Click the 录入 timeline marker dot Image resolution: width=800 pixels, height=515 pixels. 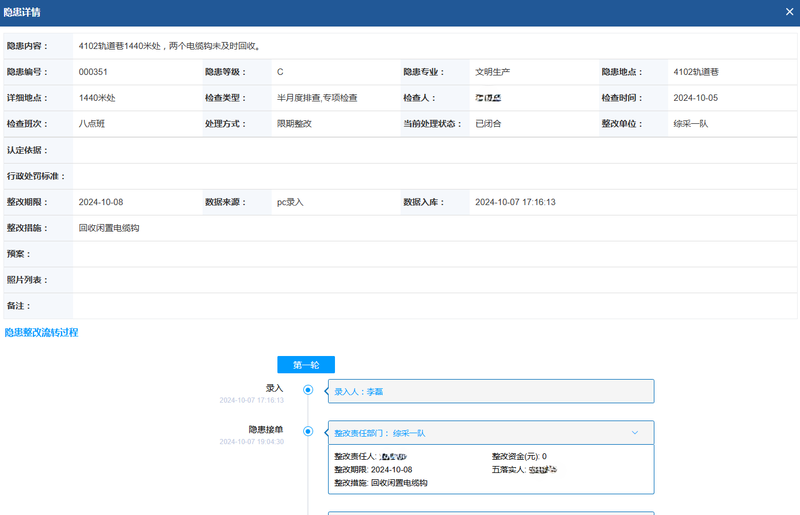[308, 390]
